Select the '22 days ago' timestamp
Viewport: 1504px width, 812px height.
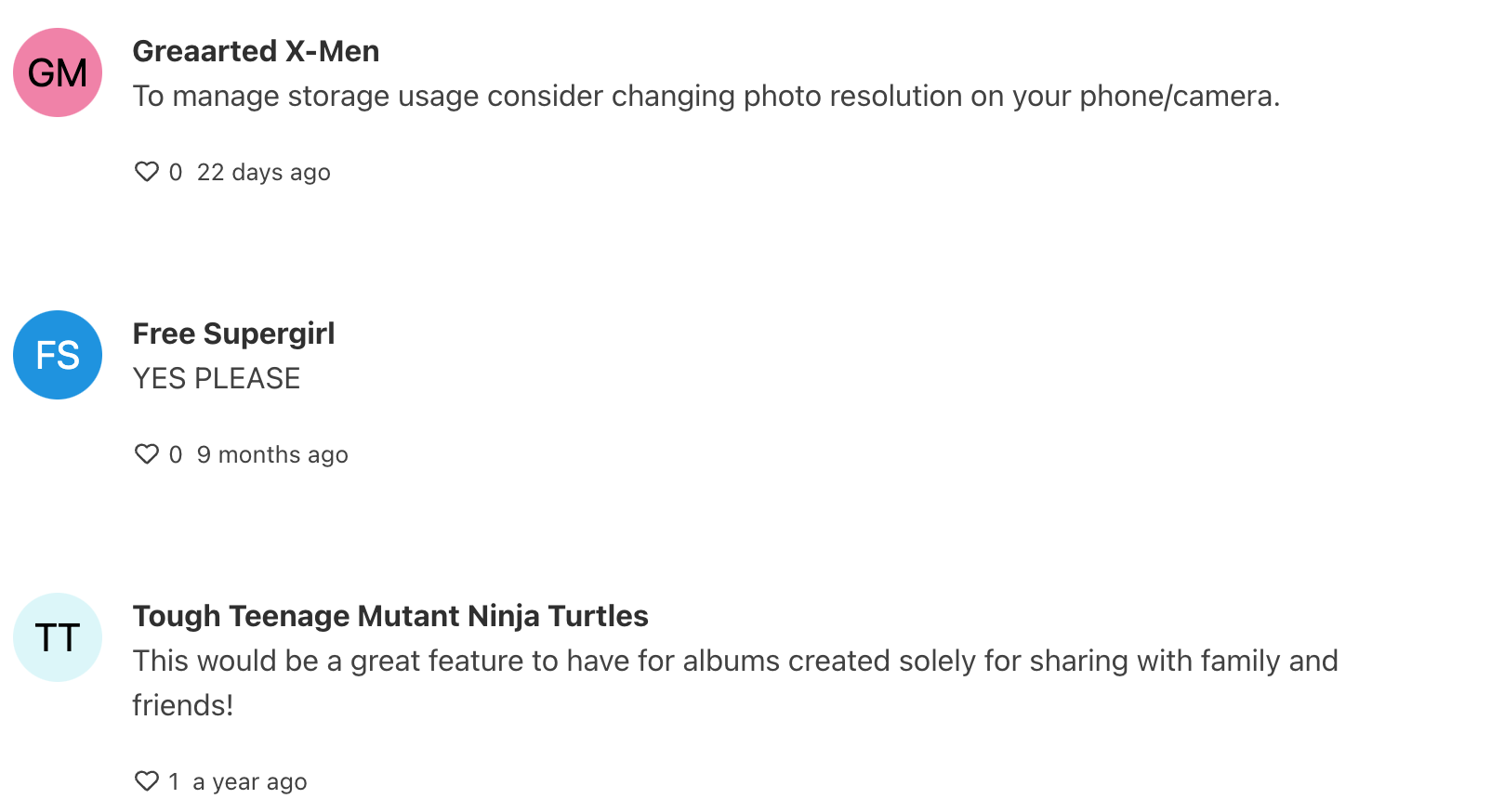pos(263,172)
